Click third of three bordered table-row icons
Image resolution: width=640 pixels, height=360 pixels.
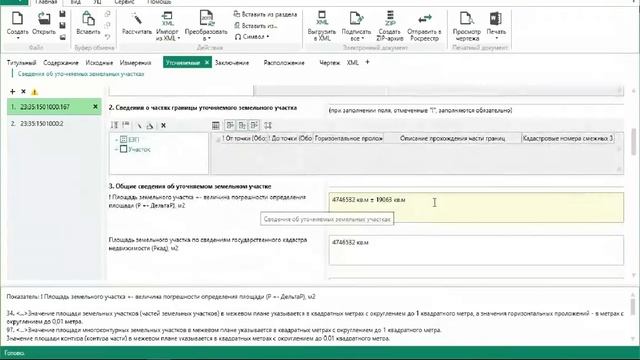(254, 125)
